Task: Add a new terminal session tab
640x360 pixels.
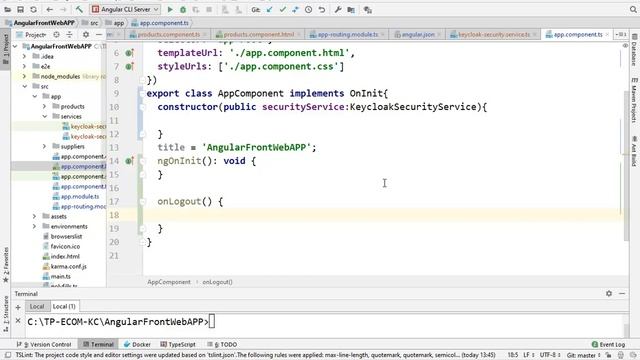Action: pos(18,307)
